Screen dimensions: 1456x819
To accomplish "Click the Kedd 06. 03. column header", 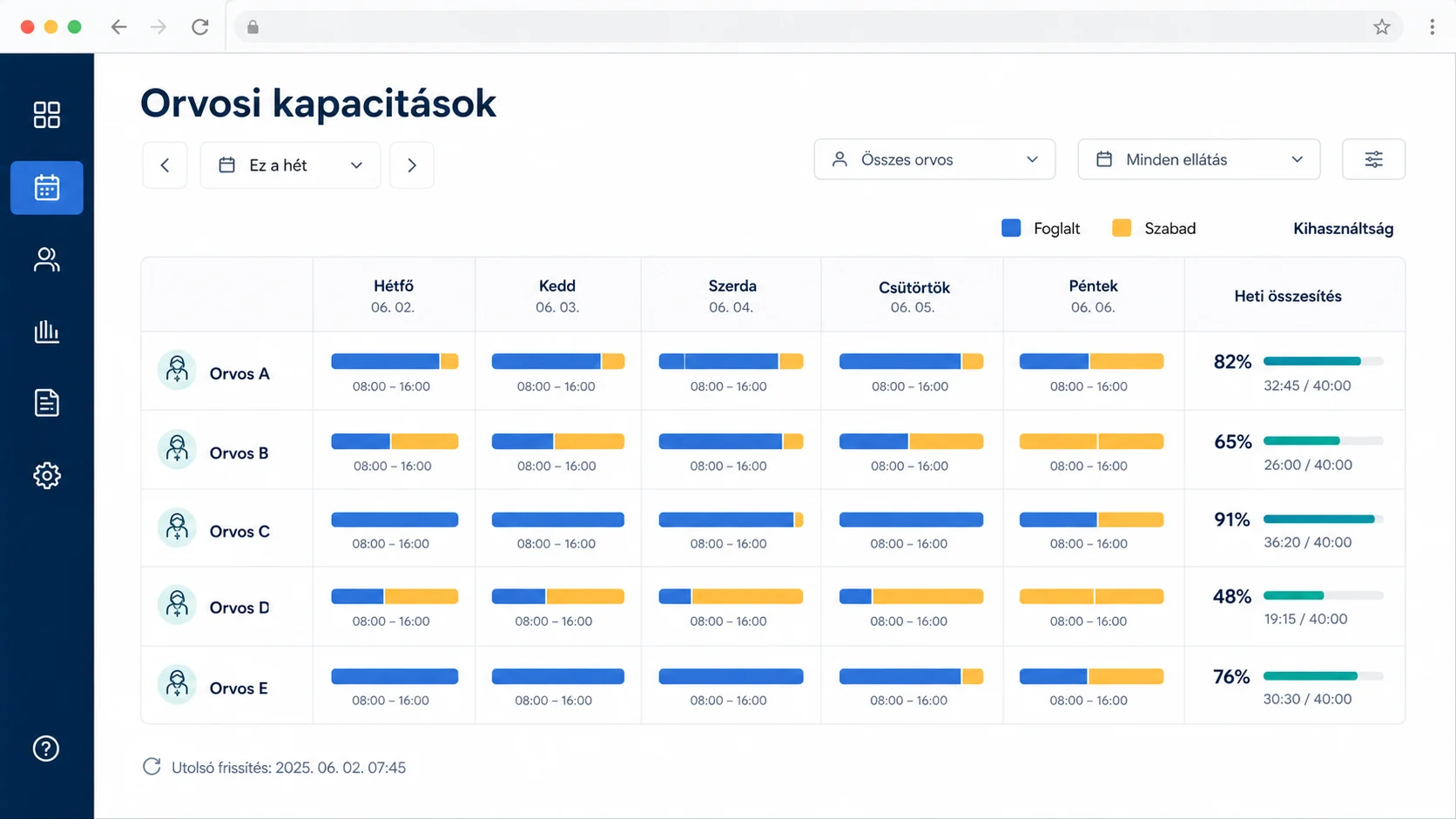I will click(557, 296).
